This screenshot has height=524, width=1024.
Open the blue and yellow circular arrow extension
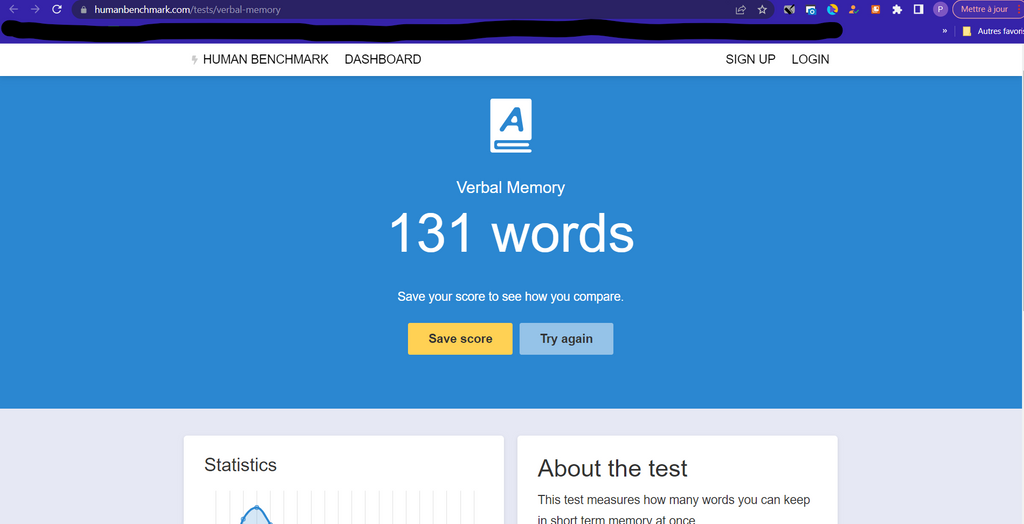coord(832,9)
